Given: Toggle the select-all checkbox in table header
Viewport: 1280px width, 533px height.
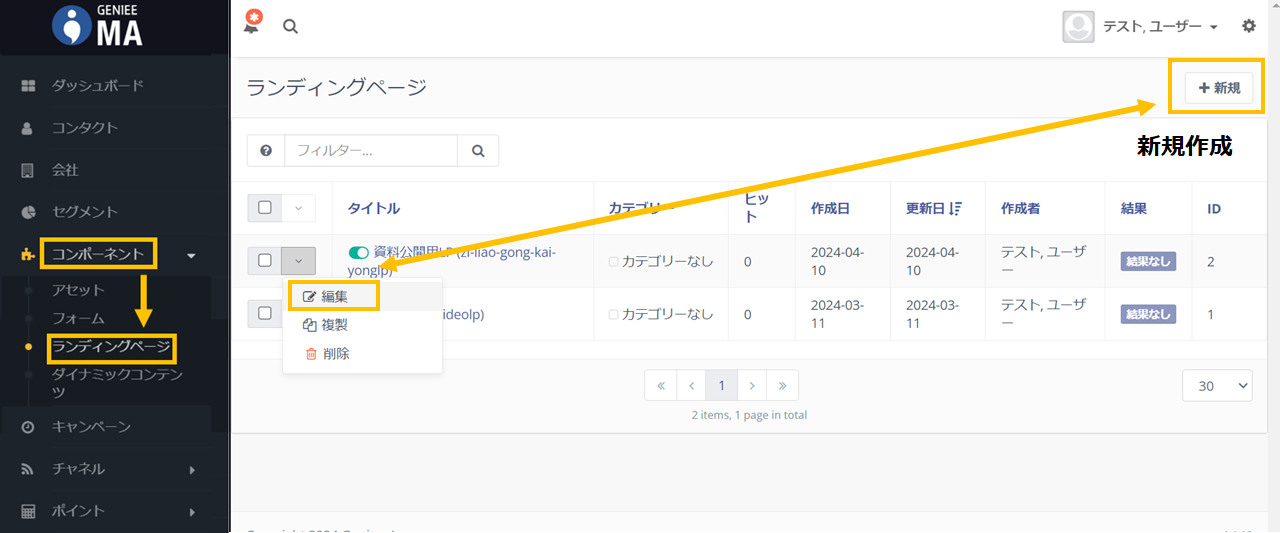Looking at the screenshot, I should 265,208.
